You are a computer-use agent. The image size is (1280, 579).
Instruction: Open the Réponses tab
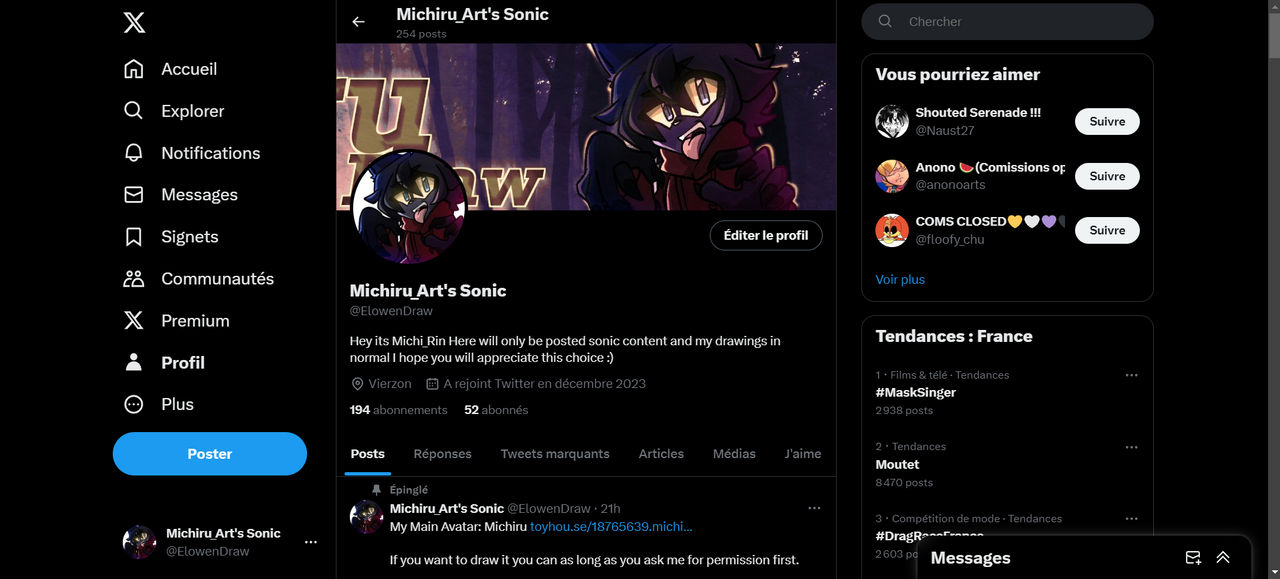[x=442, y=454]
